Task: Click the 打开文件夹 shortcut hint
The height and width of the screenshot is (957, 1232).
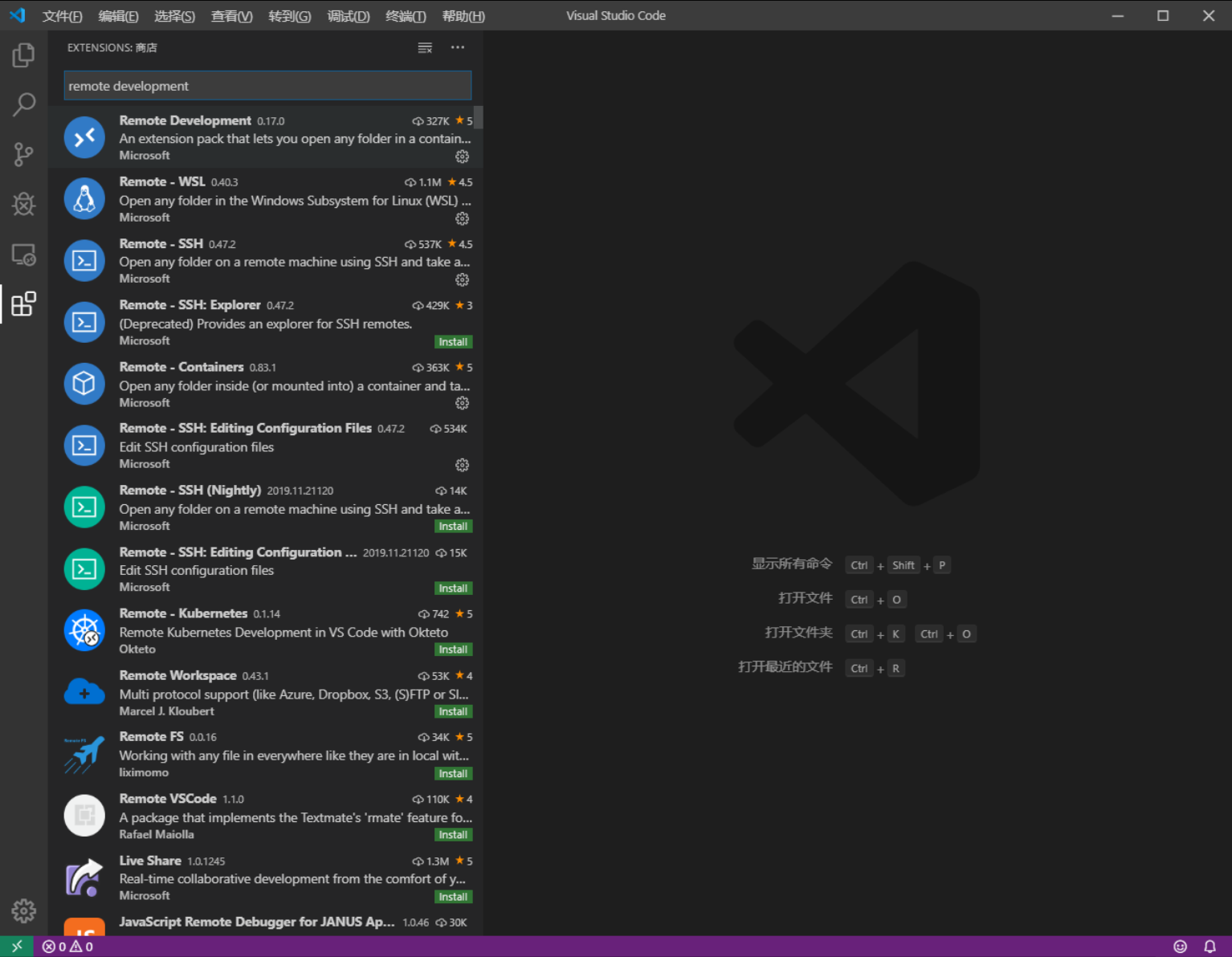Action: (x=798, y=633)
